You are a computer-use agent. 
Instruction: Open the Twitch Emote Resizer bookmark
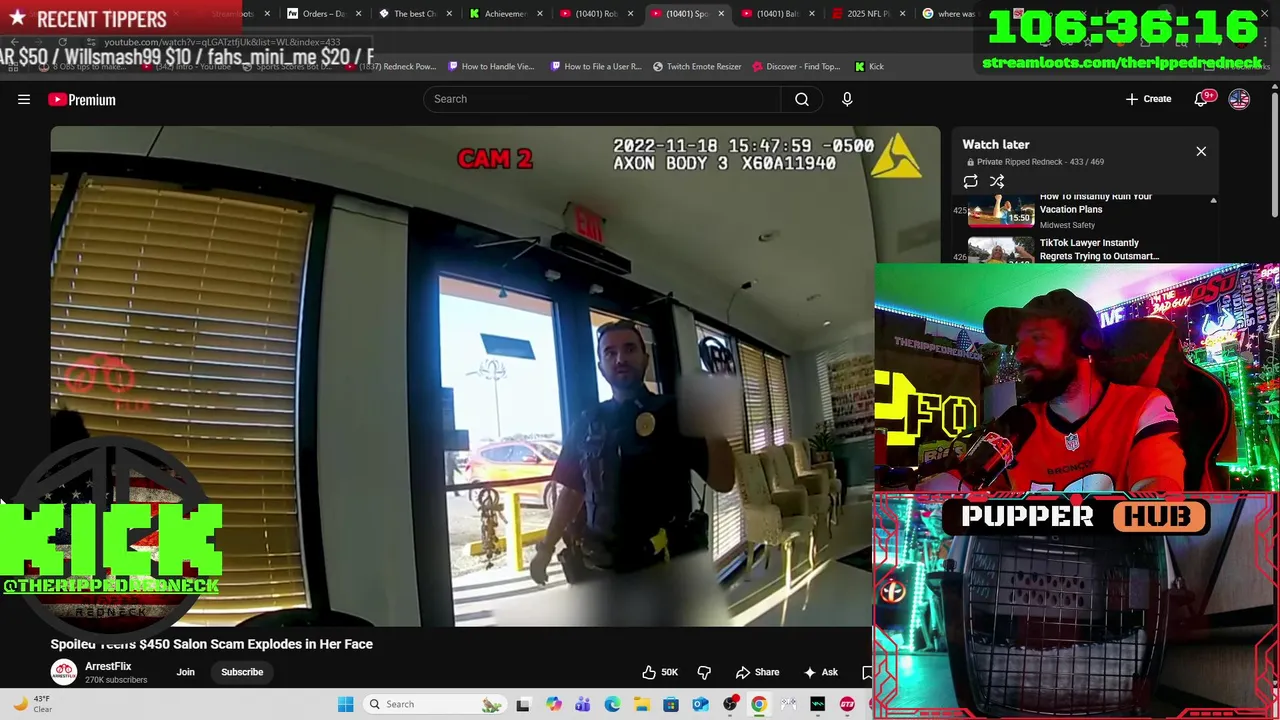(697, 66)
